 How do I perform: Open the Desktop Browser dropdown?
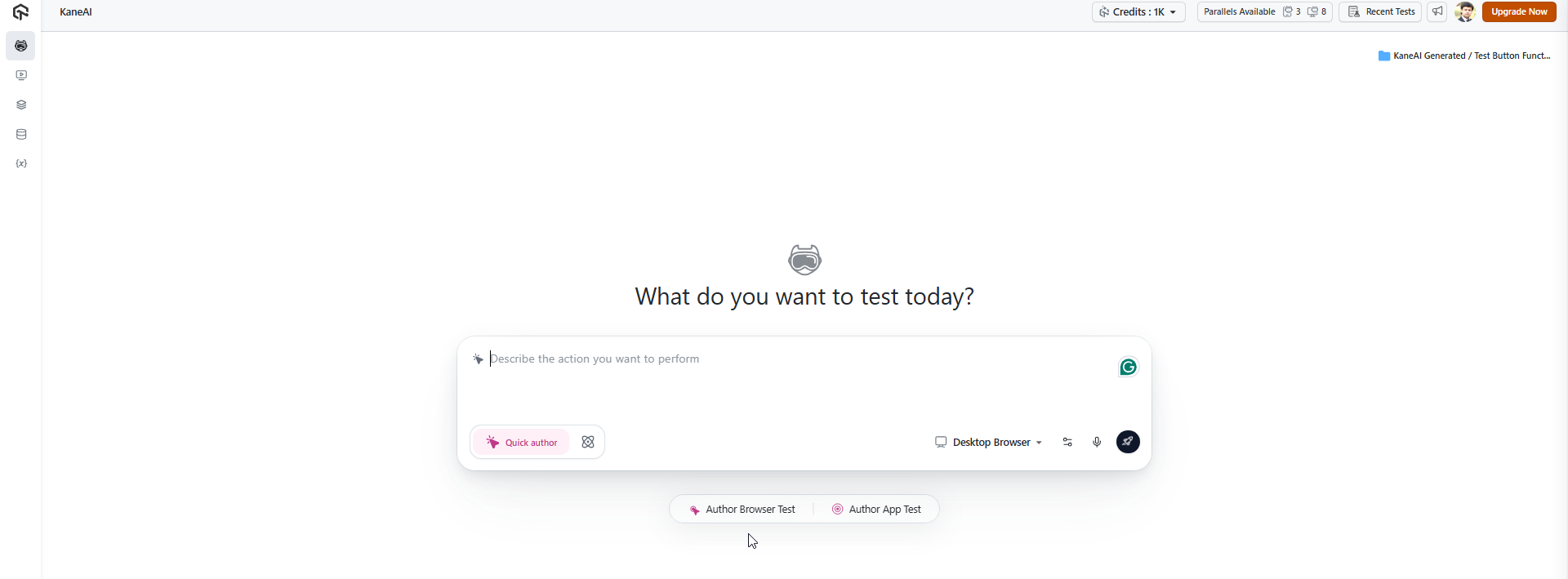[x=989, y=442]
